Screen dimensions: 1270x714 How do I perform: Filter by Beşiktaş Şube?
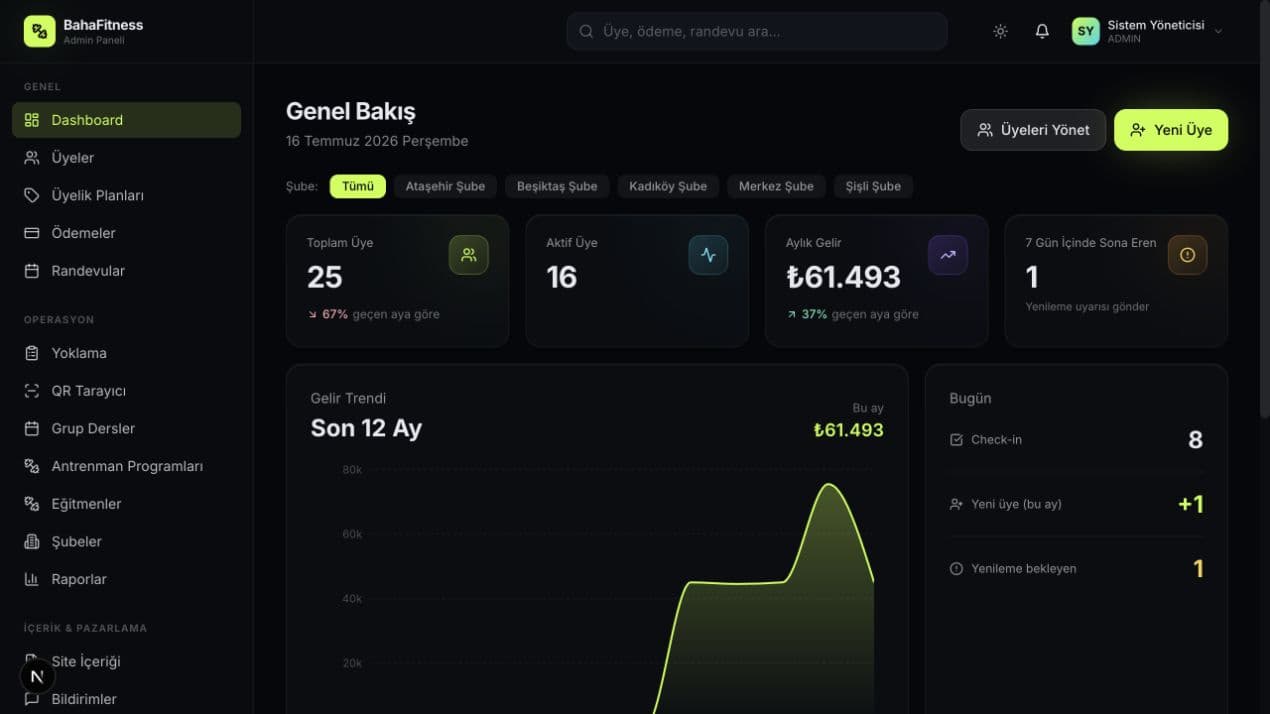click(557, 186)
